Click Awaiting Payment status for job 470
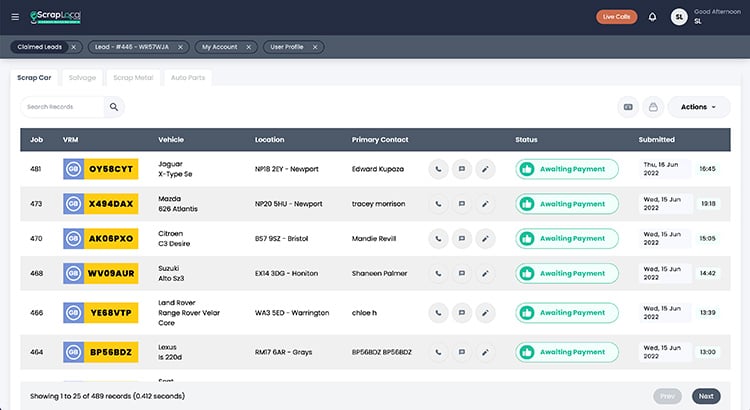750x410 pixels. click(x=567, y=238)
